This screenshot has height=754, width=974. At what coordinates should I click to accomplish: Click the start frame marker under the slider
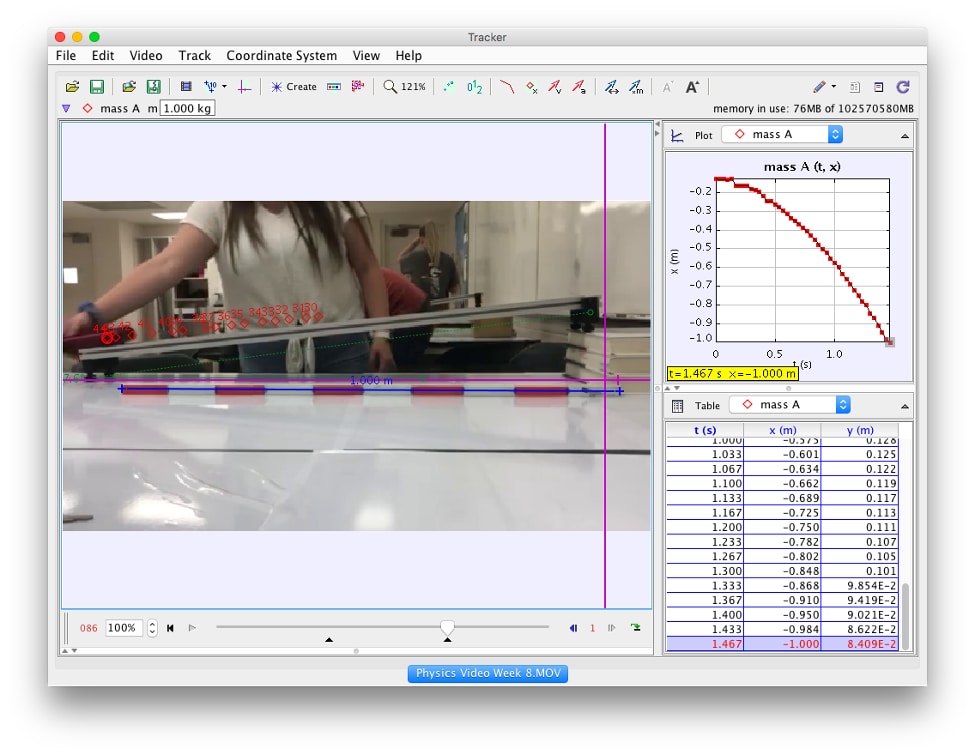329,639
